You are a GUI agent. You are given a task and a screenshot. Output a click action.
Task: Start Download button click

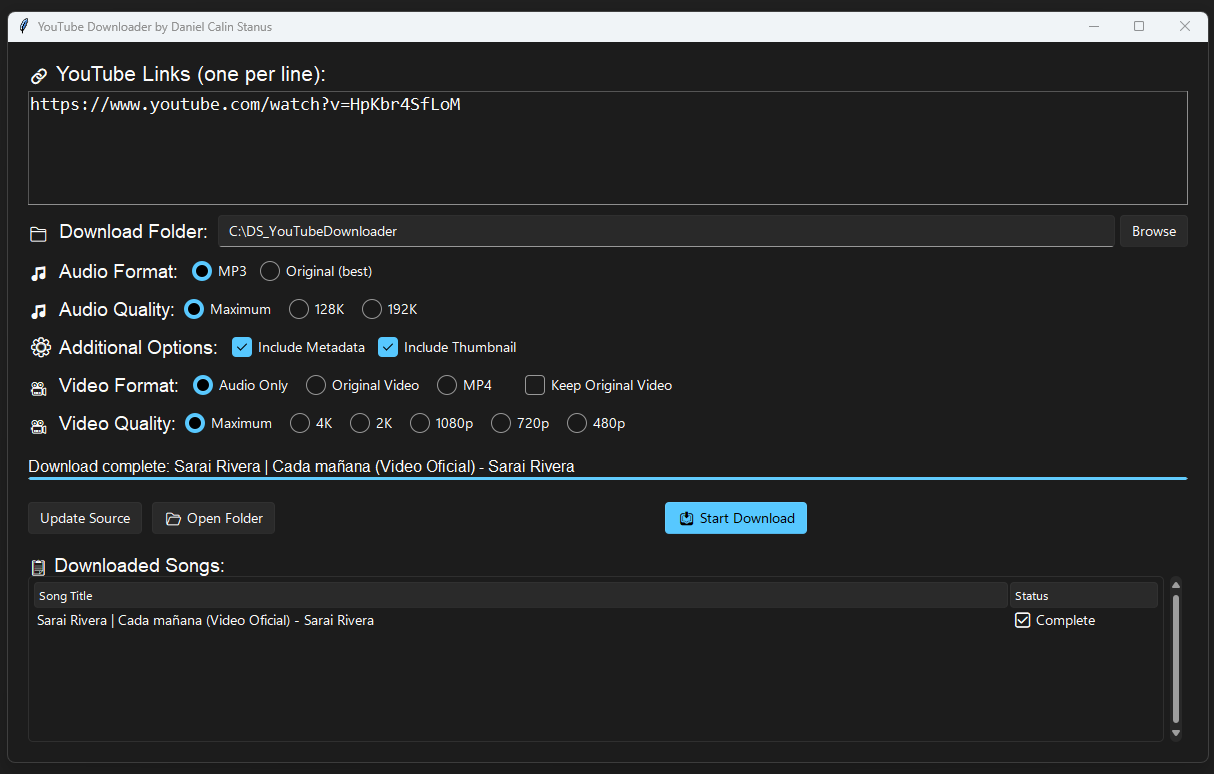[x=736, y=518]
